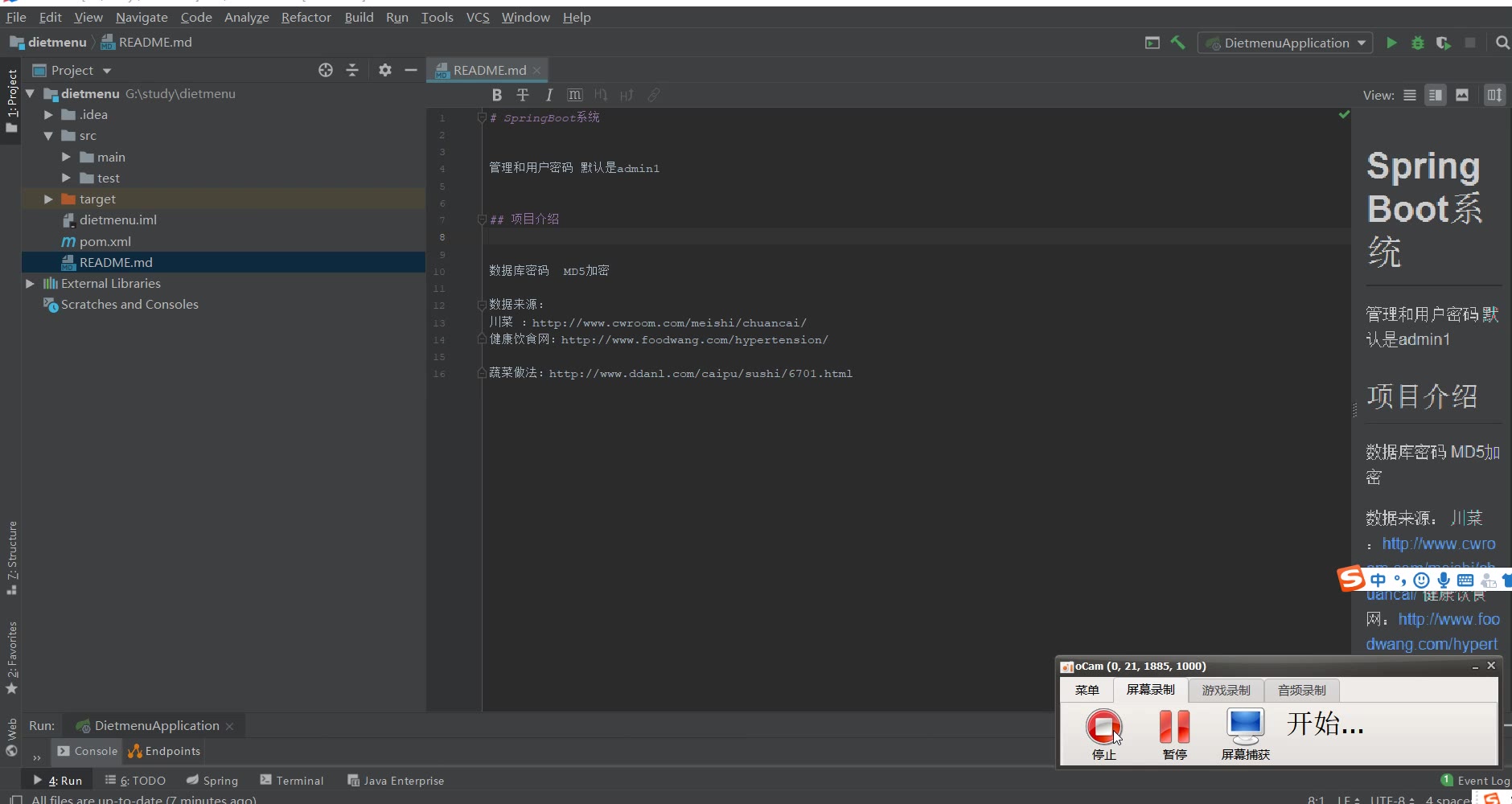Image resolution: width=1512 pixels, height=804 pixels.
Task: Apply strikethrough formatting in markdown toolbar
Action: pos(523,95)
